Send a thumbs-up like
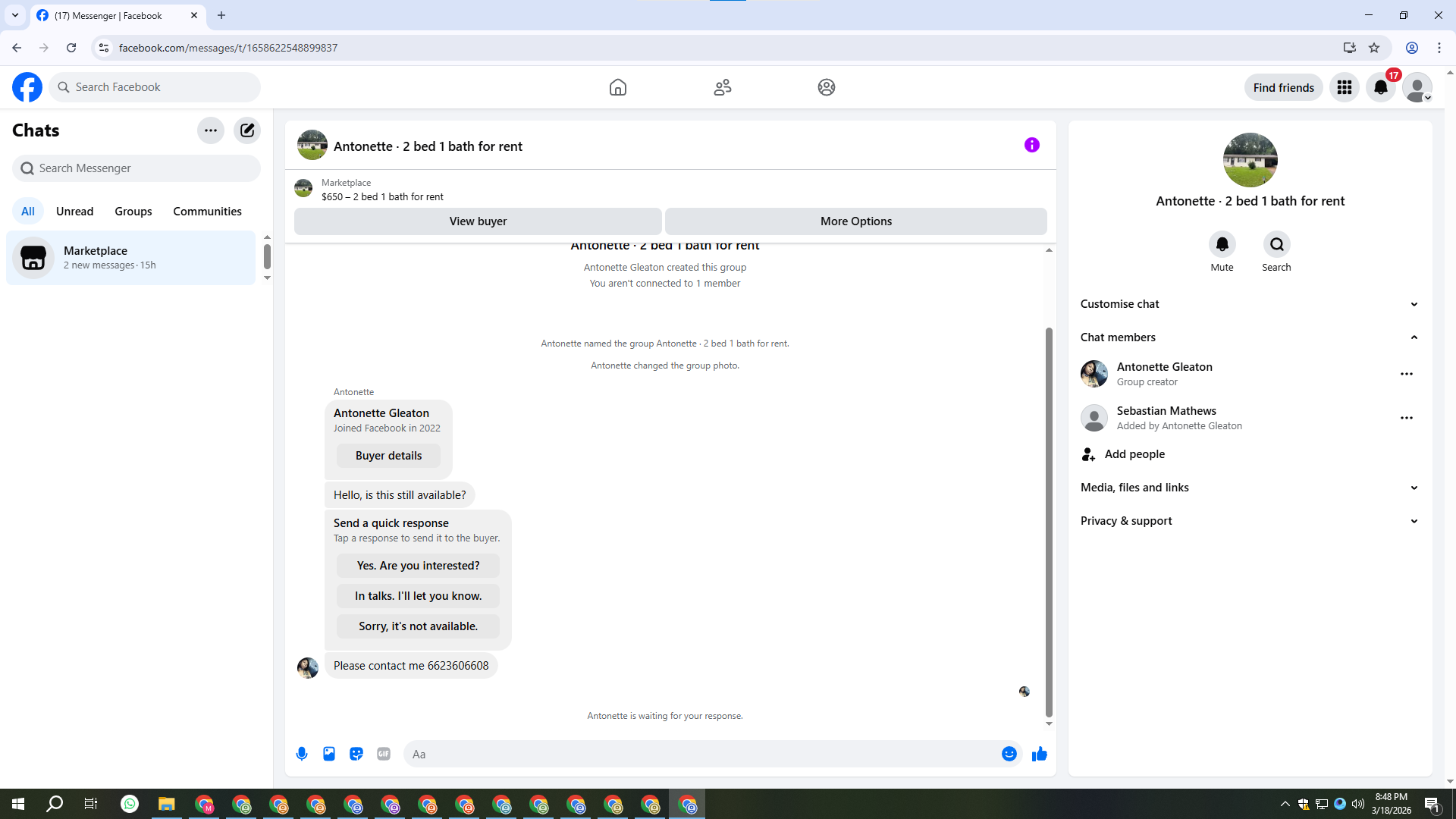Screen dimensions: 1456x819 pyautogui.click(x=1039, y=754)
